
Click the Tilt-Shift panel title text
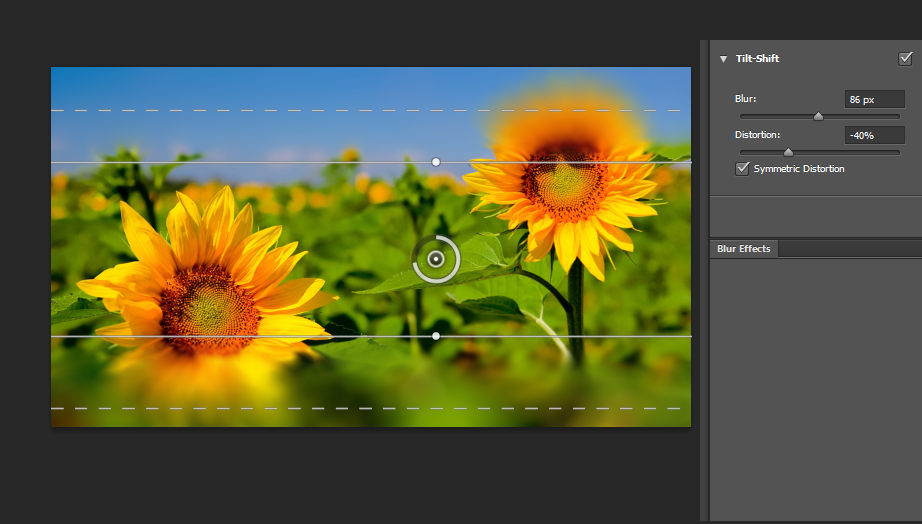pos(757,59)
